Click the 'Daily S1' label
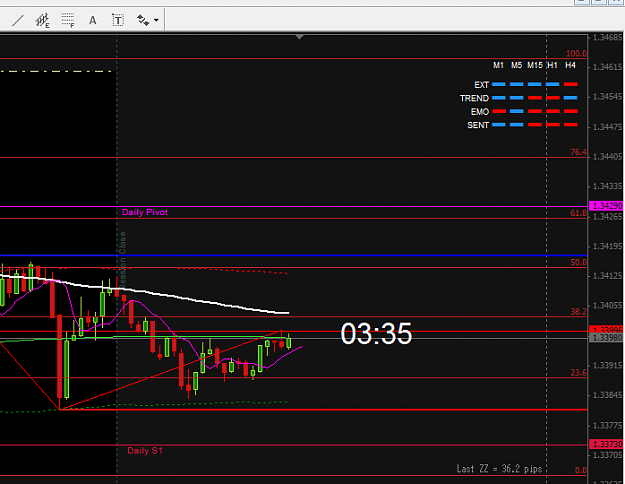625x484 pixels. 145,451
